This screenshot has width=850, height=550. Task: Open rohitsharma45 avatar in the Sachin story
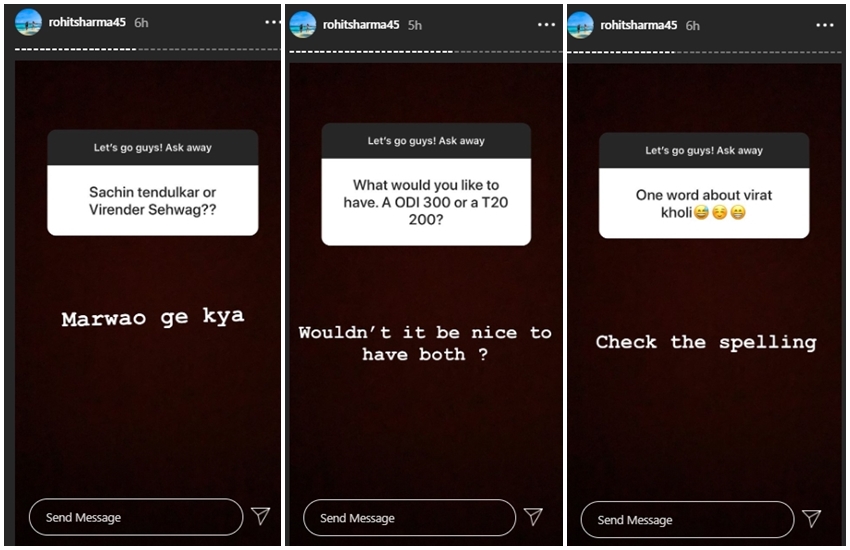coord(28,22)
